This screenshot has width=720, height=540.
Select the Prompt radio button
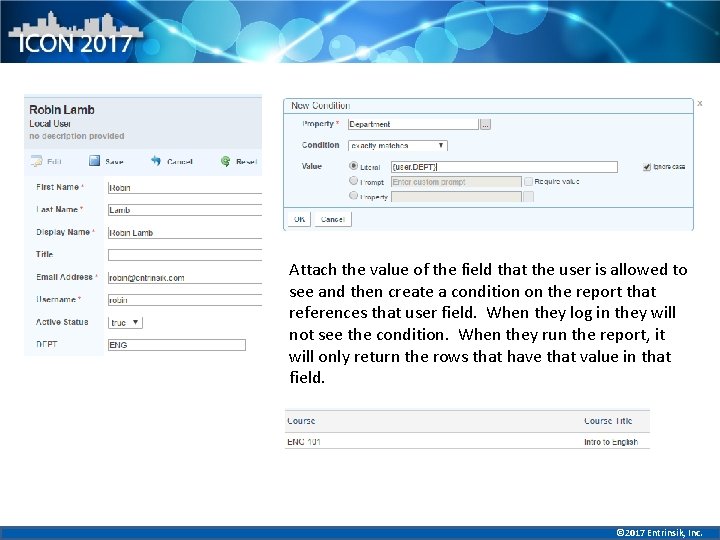[x=354, y=181]
